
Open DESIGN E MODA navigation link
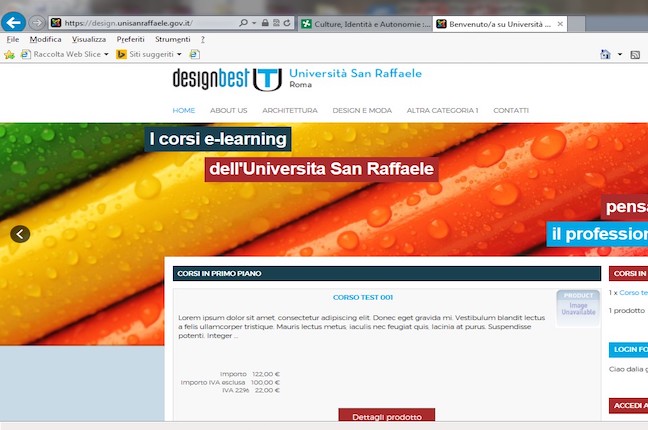coord(362,110)
